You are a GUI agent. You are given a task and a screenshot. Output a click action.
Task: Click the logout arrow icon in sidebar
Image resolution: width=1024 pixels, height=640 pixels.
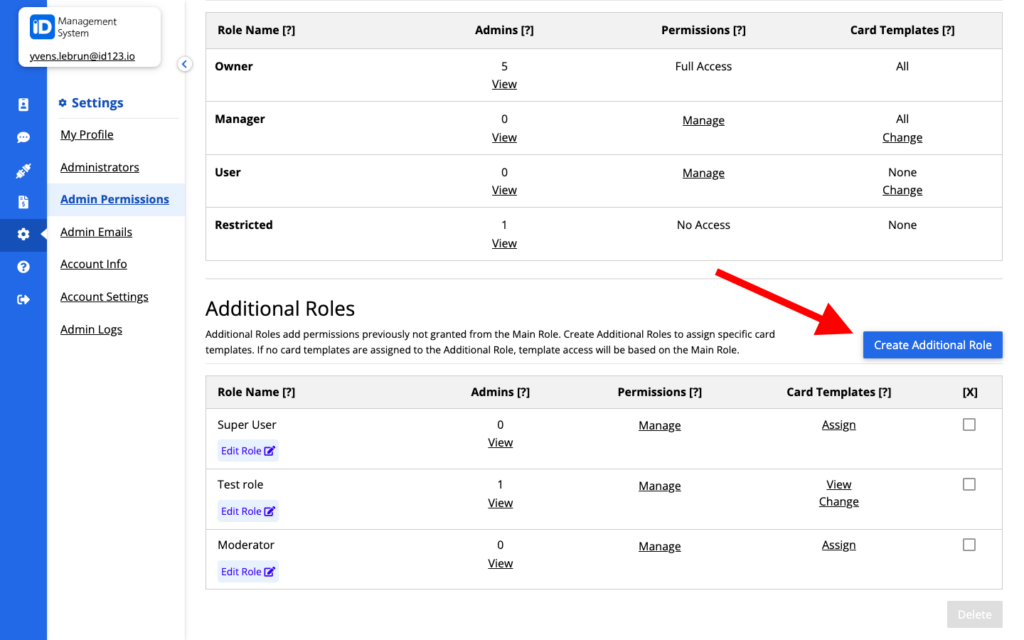(x=22, y=298)
